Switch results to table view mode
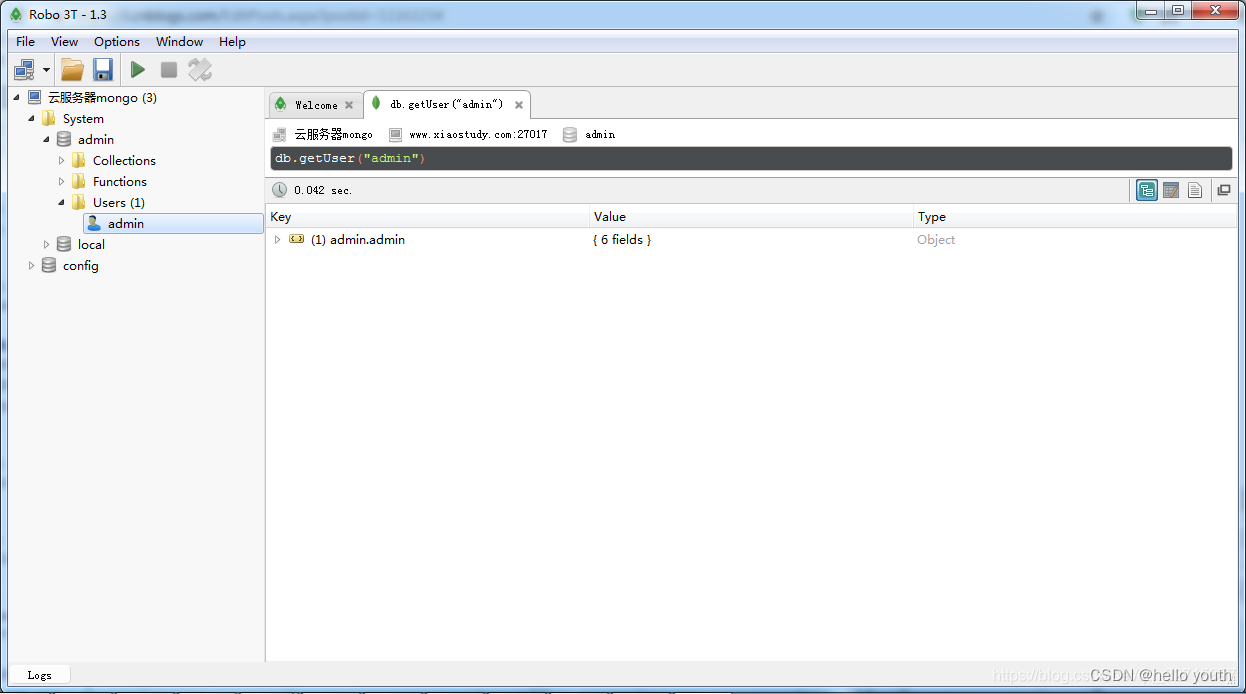The height and width of the screenshot is (694, 1246). [x=1170, y=190]
